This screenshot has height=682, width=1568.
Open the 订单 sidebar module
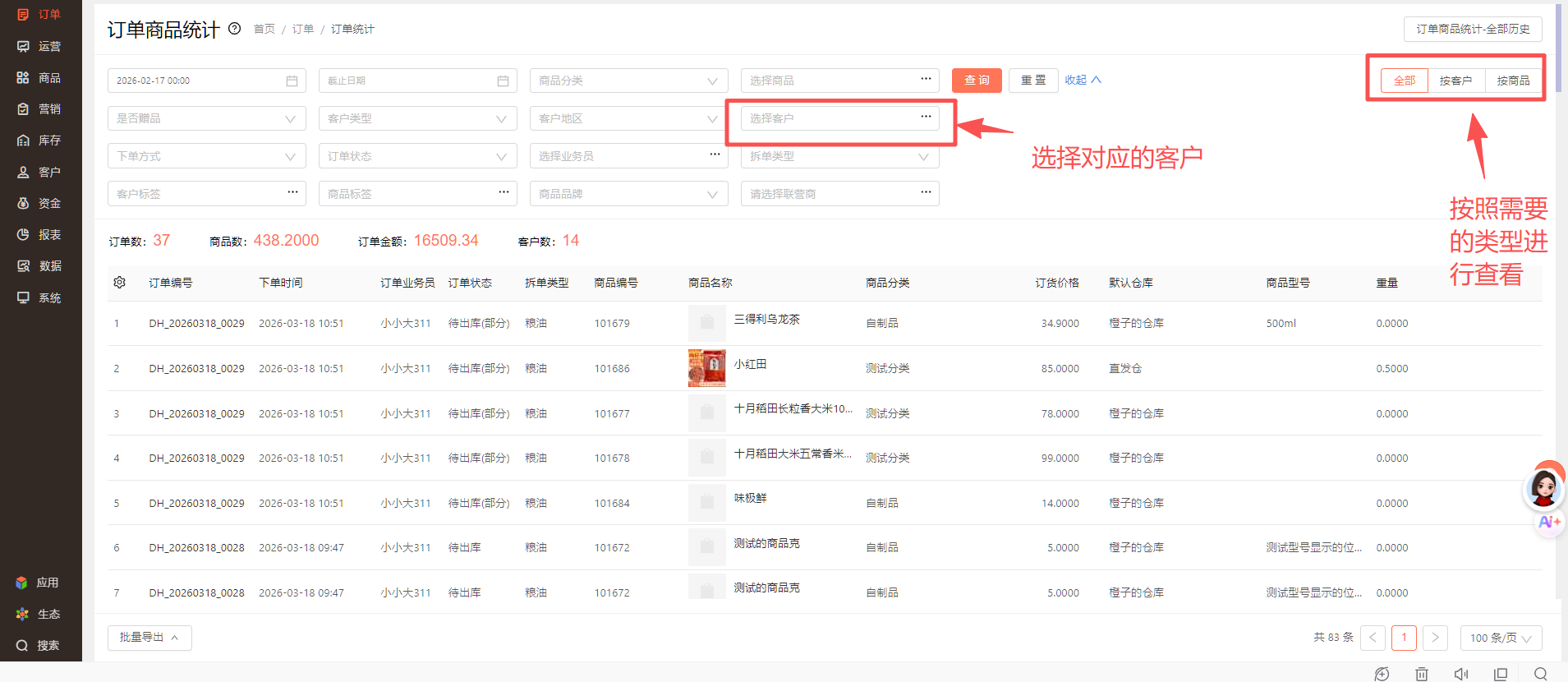(39, 15)
